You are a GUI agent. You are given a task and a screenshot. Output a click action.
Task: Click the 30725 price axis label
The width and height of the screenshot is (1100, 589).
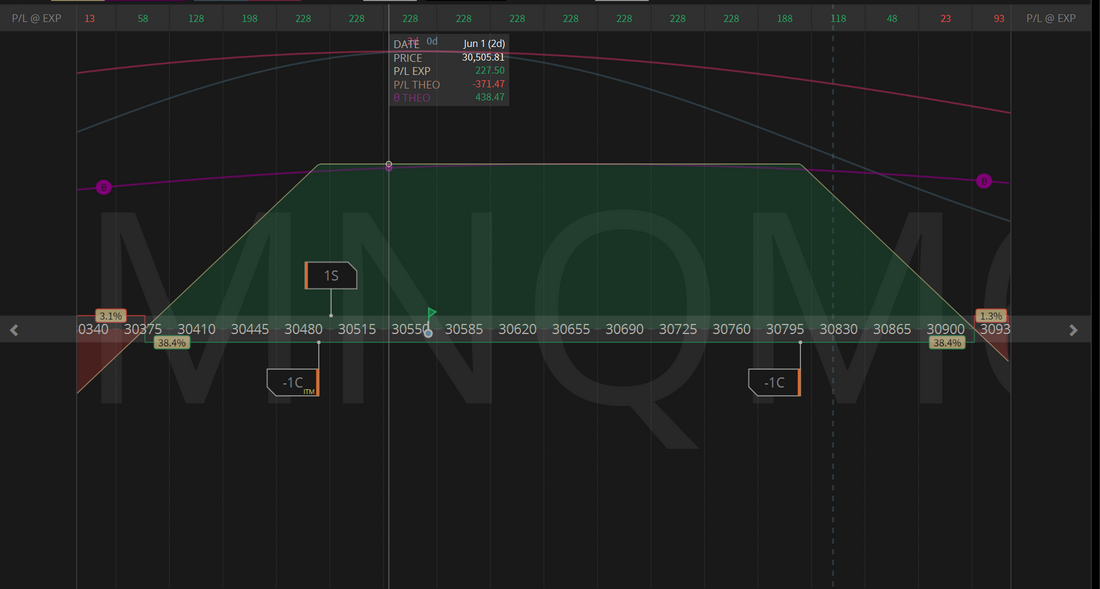click(678, 330)
